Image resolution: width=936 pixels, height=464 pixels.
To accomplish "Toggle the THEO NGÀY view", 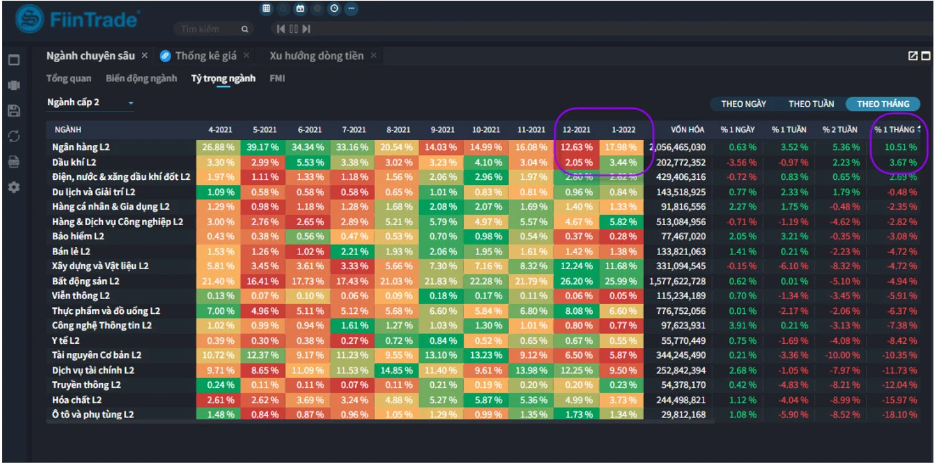I will pyautogui.click(x=743, y=103).
